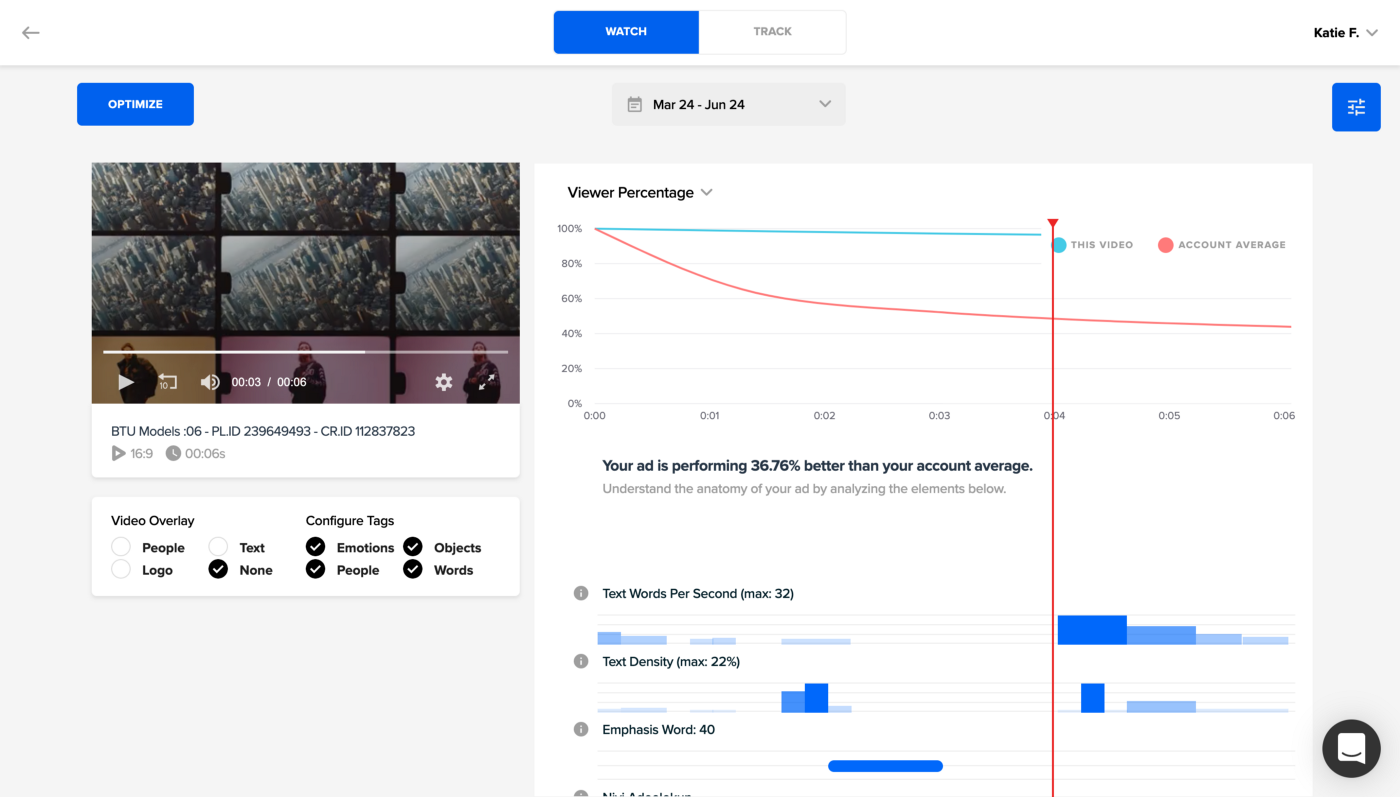Click the red playhead marker on chart
The image size is (1400, 797).
pos(1053,223)
